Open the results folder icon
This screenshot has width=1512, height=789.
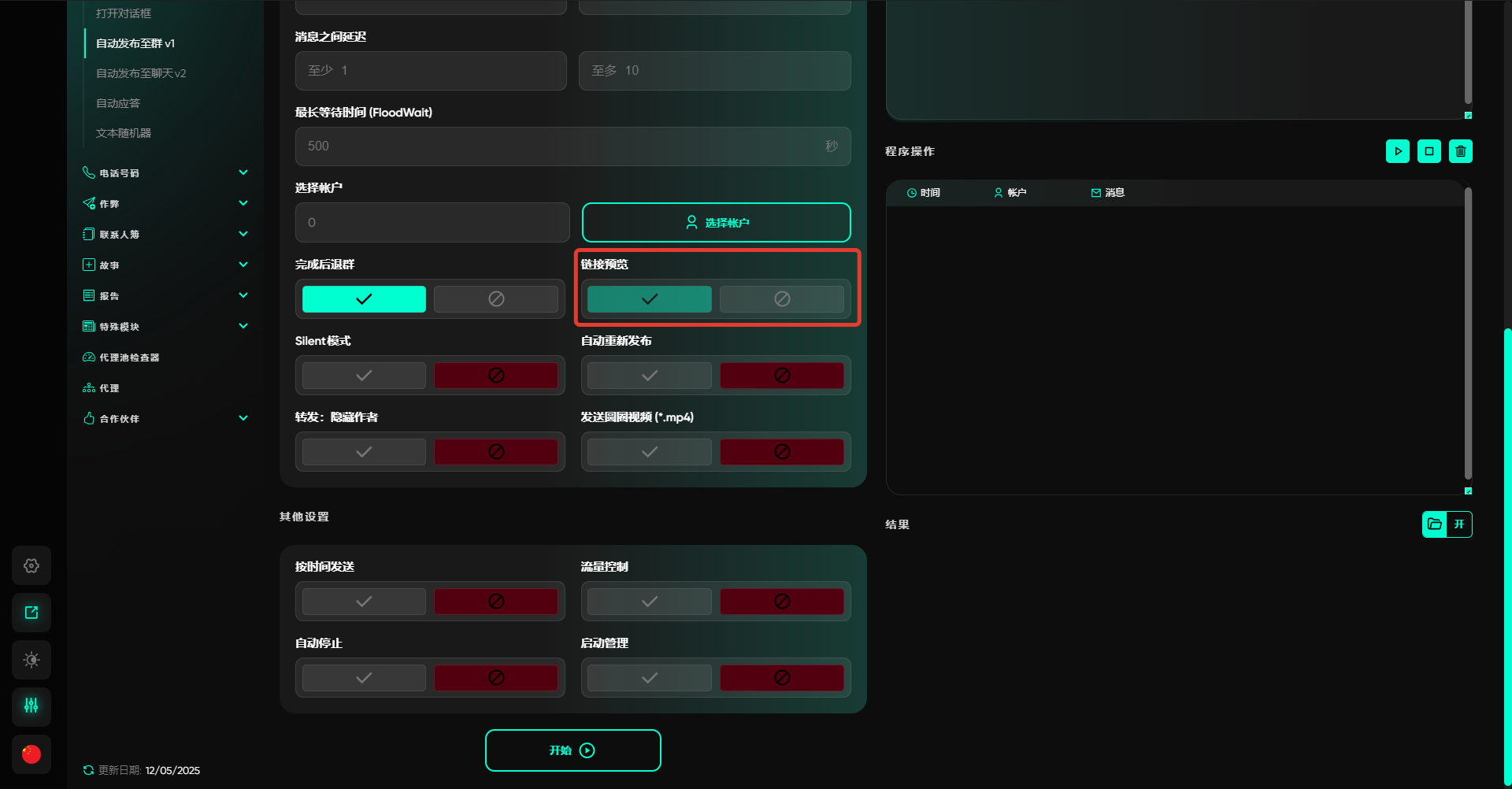[1434, 524]
